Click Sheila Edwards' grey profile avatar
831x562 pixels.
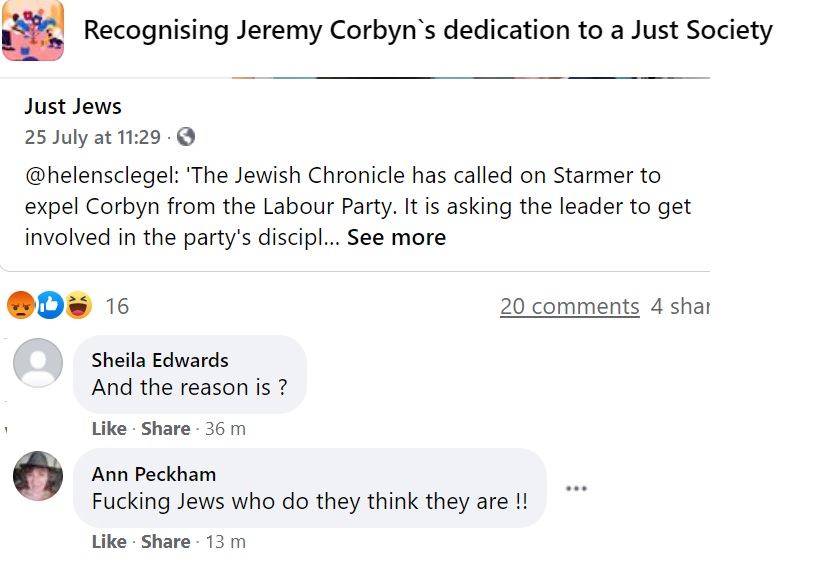pos(38,362)
